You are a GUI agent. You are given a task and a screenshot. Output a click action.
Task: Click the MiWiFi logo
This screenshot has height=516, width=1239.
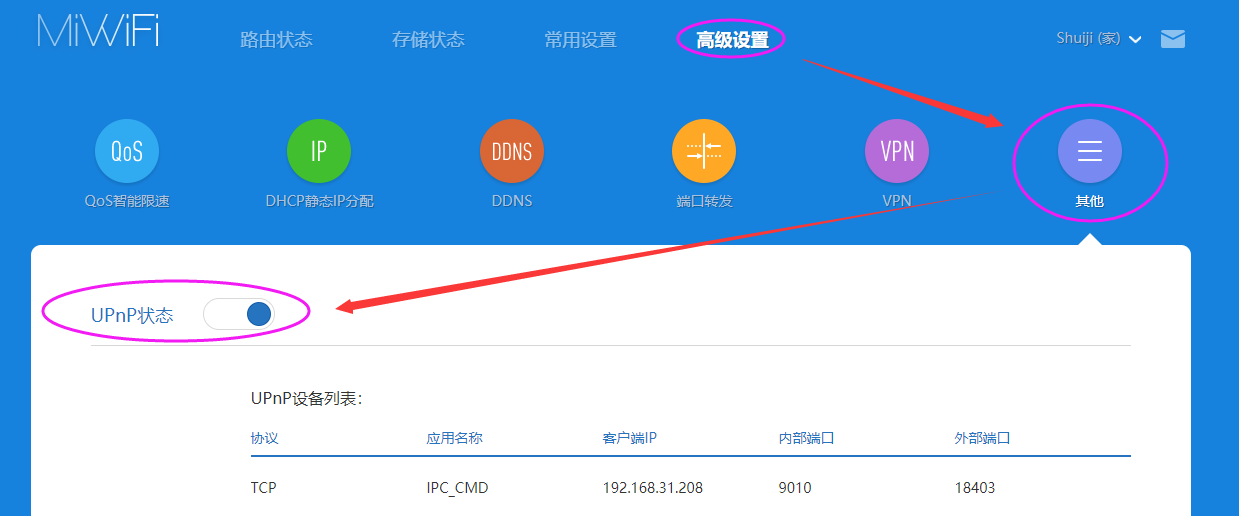(x=98, y=31)
